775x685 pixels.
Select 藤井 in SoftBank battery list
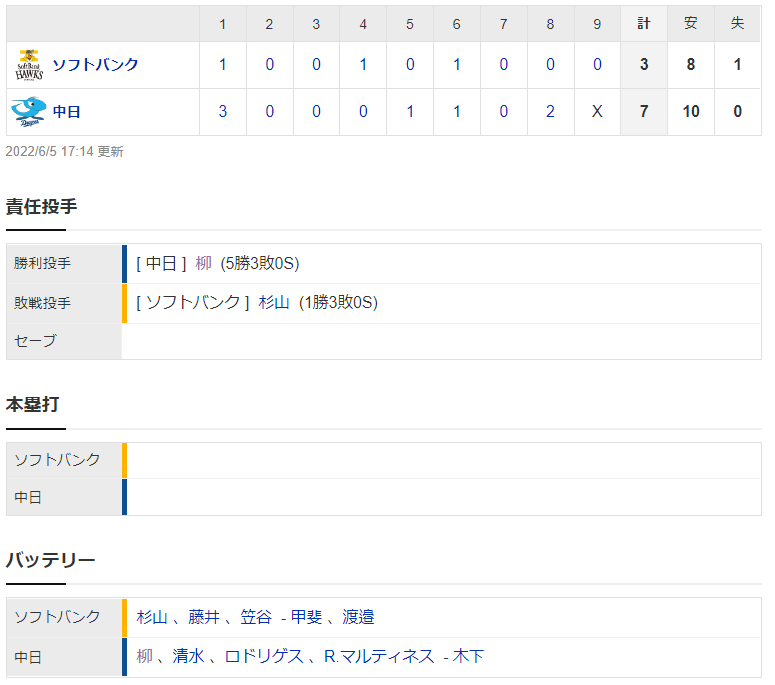[x=204, y=617]
